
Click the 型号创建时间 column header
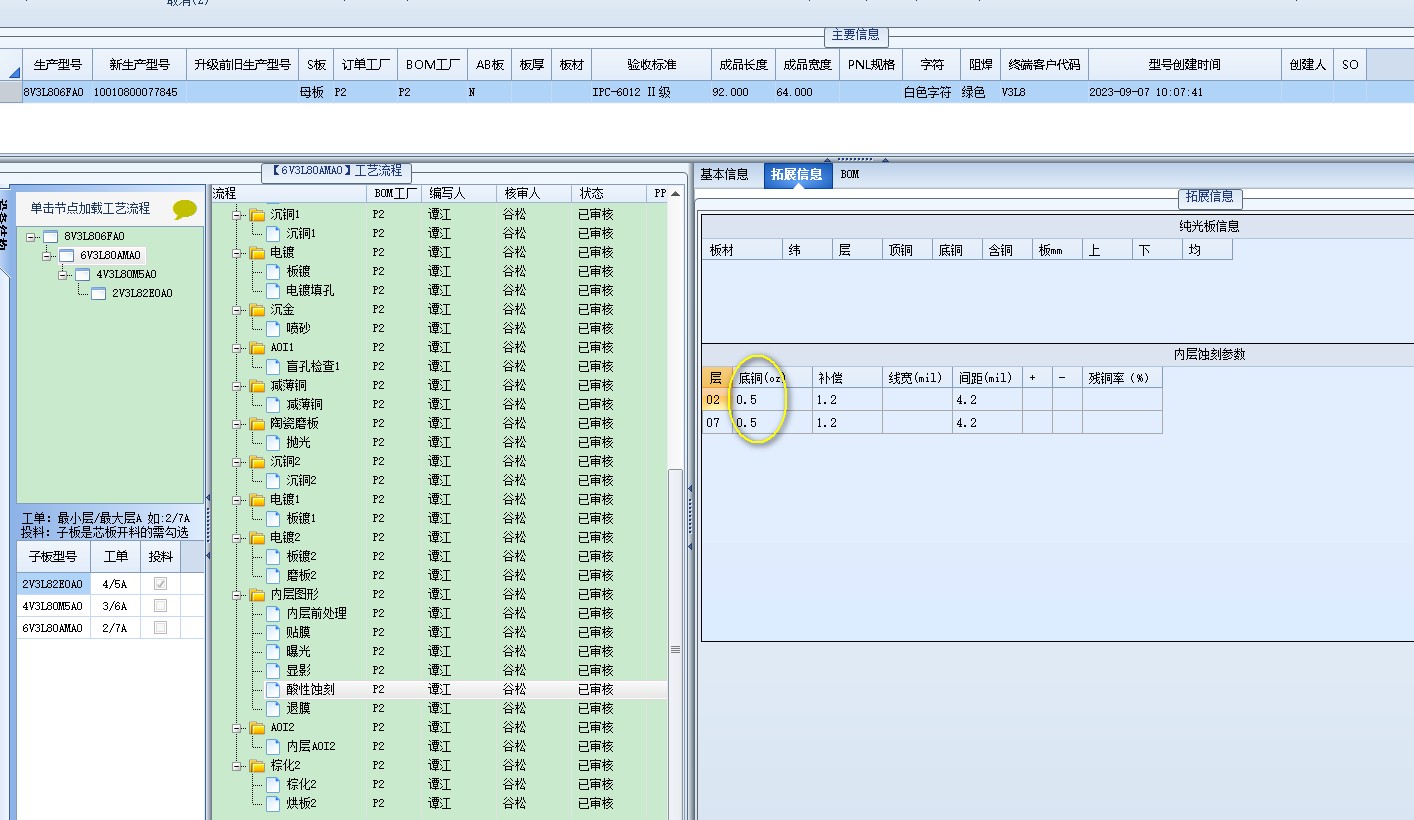(1184, 64)
